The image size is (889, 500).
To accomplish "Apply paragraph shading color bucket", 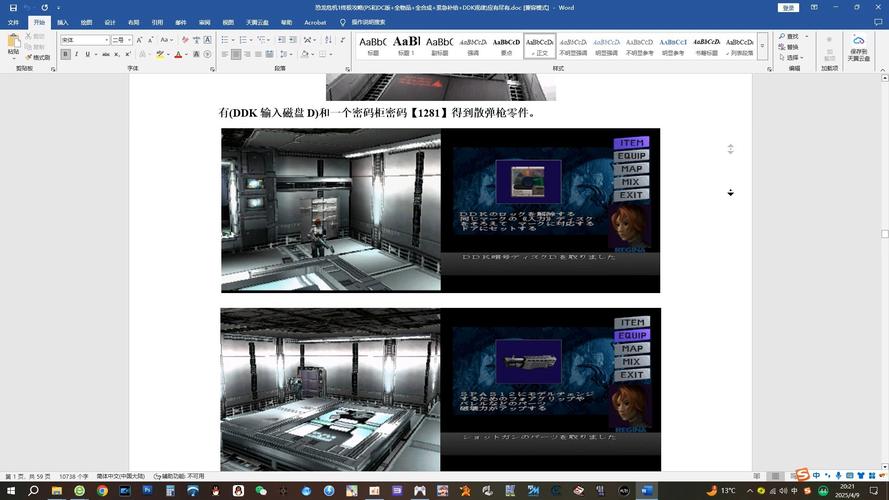I will pyautogui.click(x=304, y=54).
